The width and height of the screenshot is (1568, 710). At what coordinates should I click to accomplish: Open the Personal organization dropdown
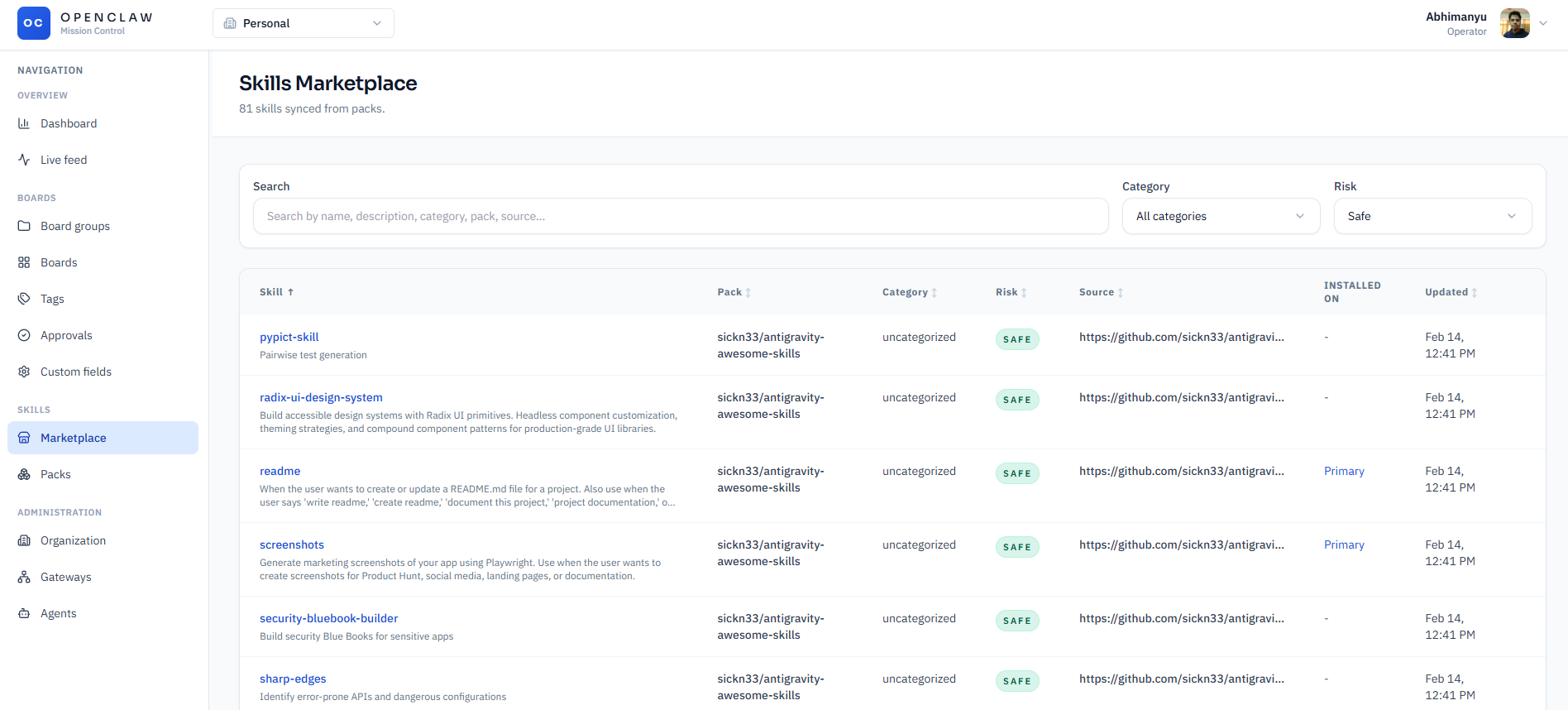pos(303,23)
